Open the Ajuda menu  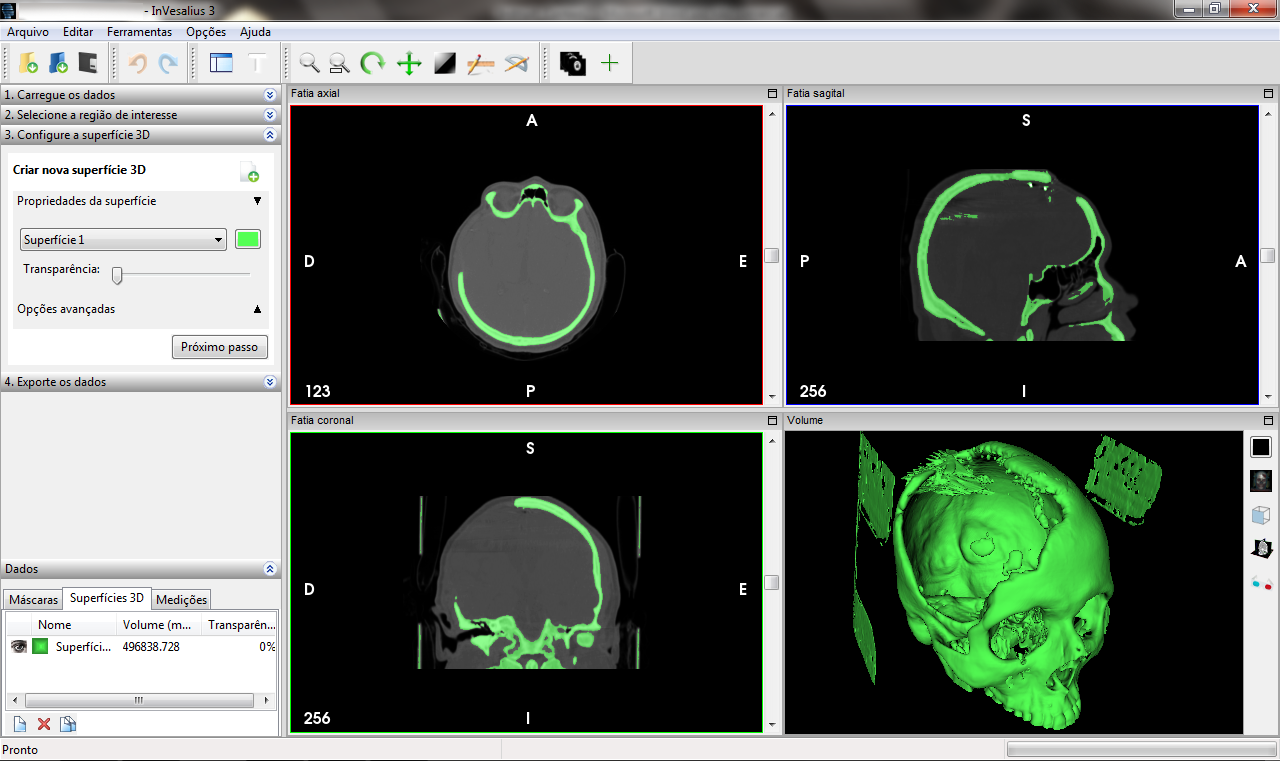click(x=255, y=32)
